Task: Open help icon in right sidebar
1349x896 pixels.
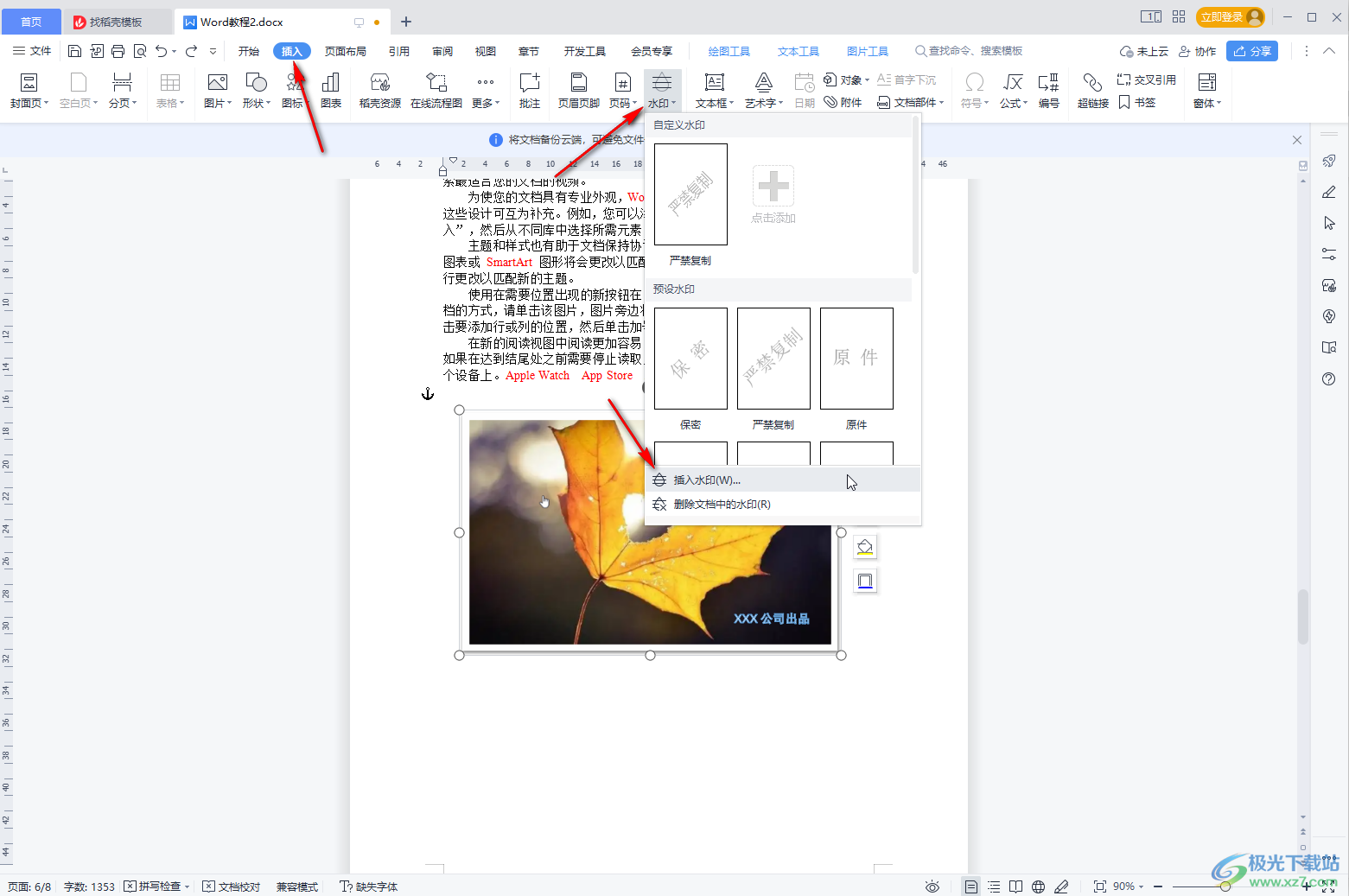Action: [x=1329, y=379]
